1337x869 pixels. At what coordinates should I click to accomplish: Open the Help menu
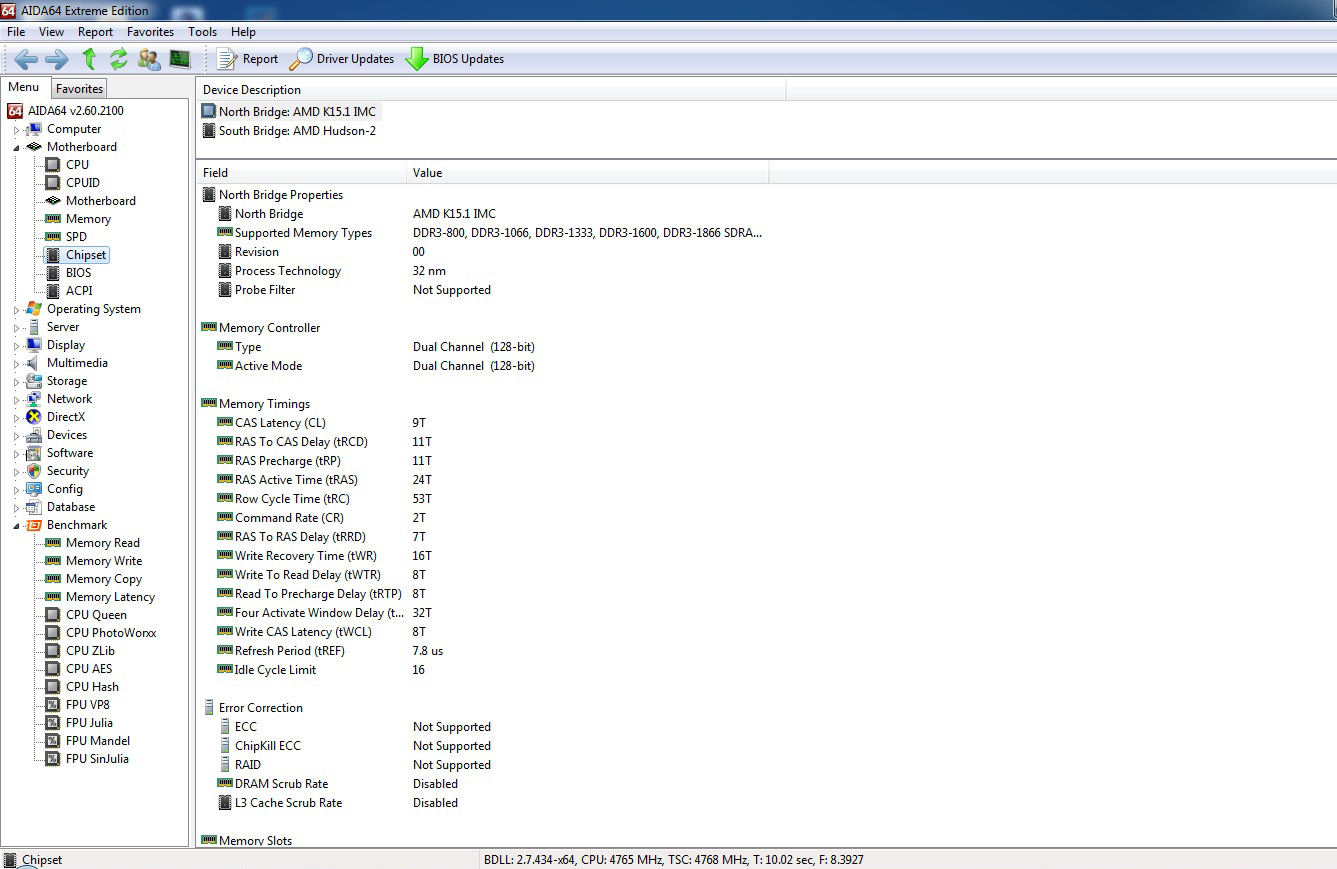243,32
